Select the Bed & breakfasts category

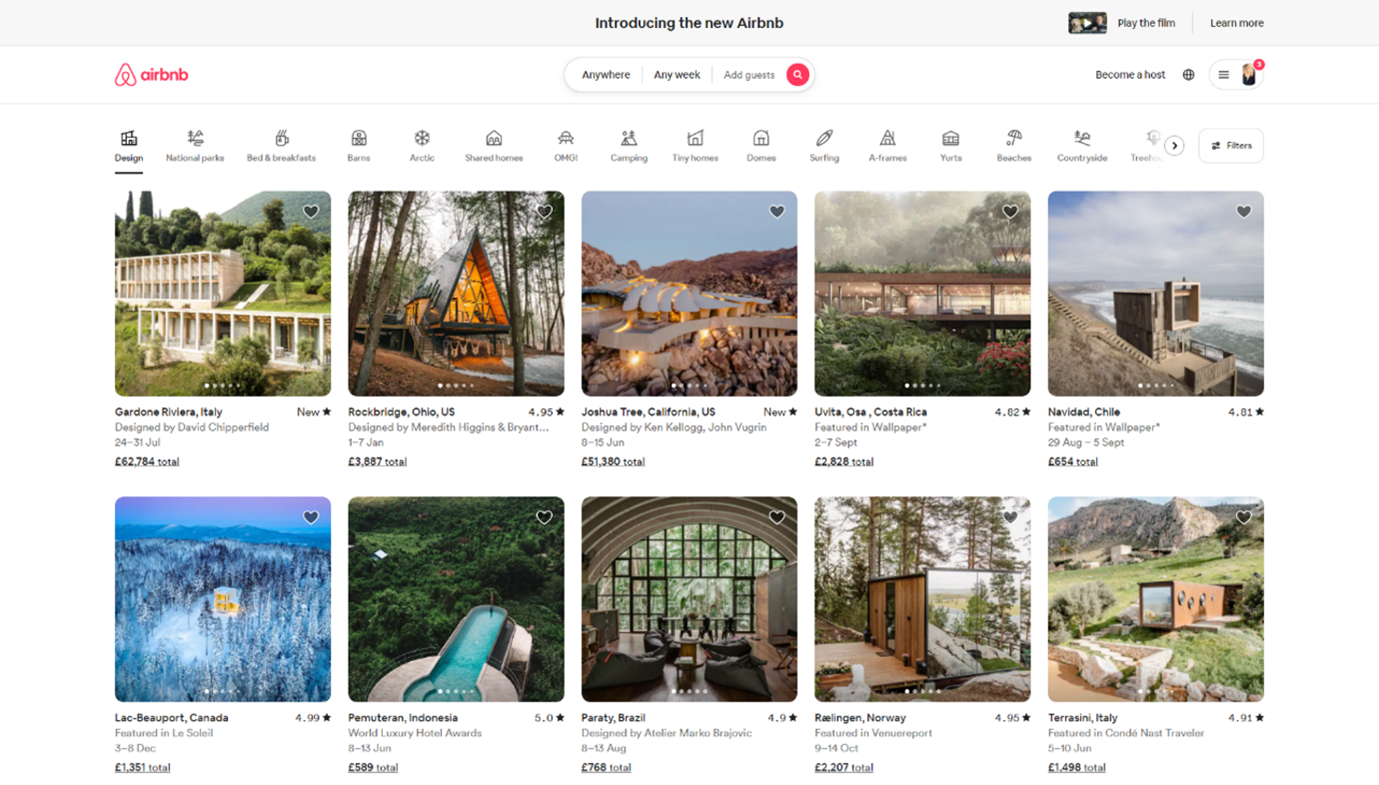click(281, 146)
